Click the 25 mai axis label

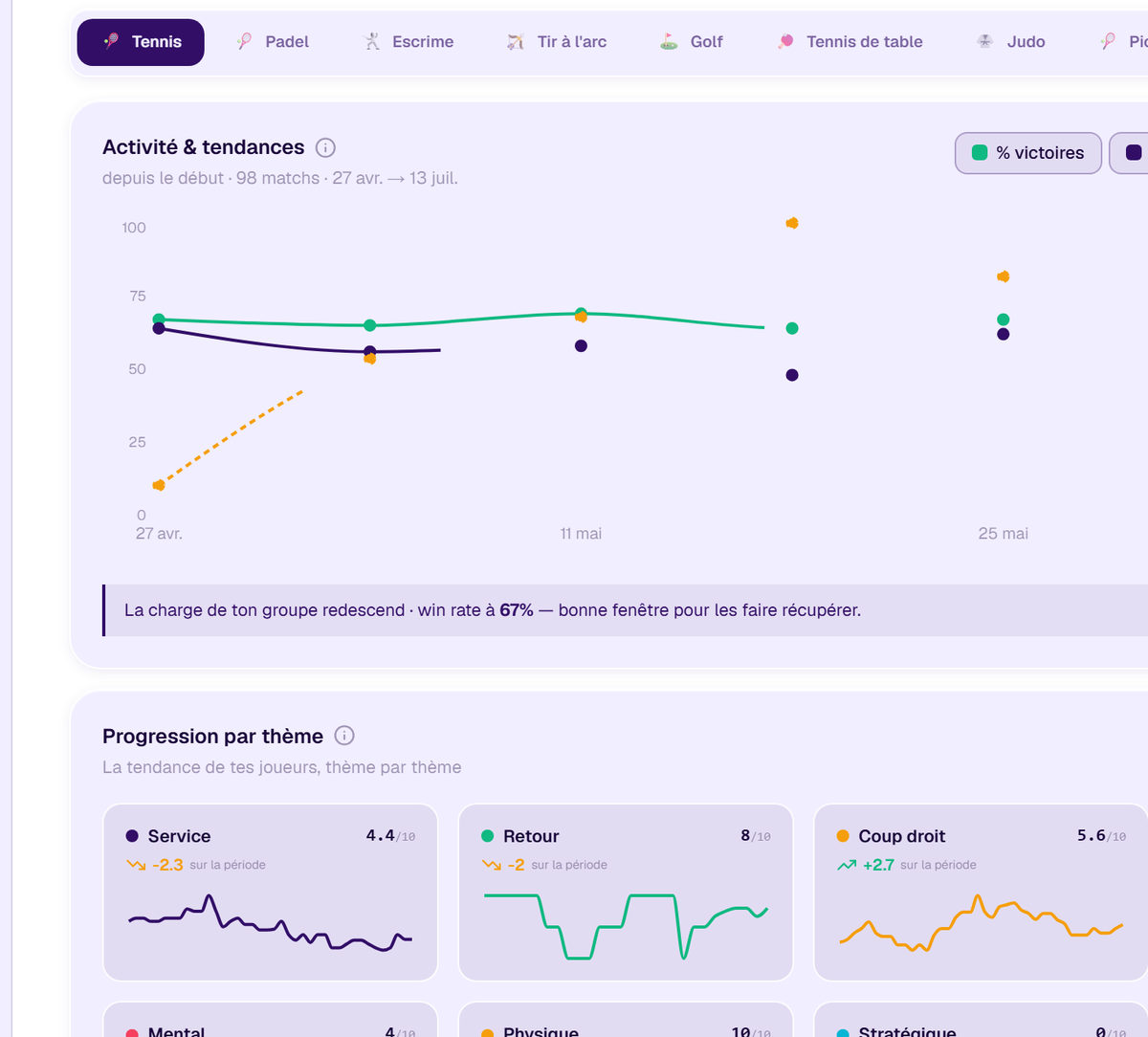tap(1003, 534)
